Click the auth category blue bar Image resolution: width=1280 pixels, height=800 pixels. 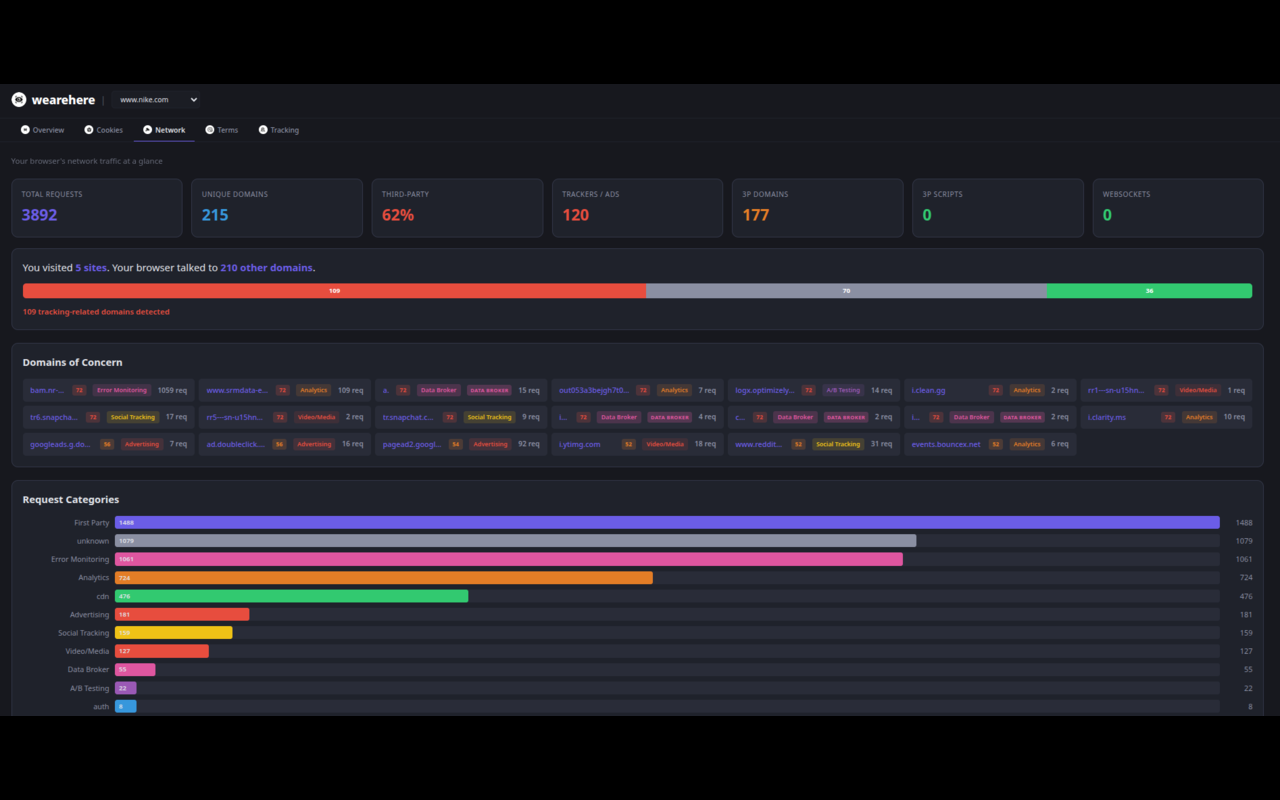tap(126, 706)
